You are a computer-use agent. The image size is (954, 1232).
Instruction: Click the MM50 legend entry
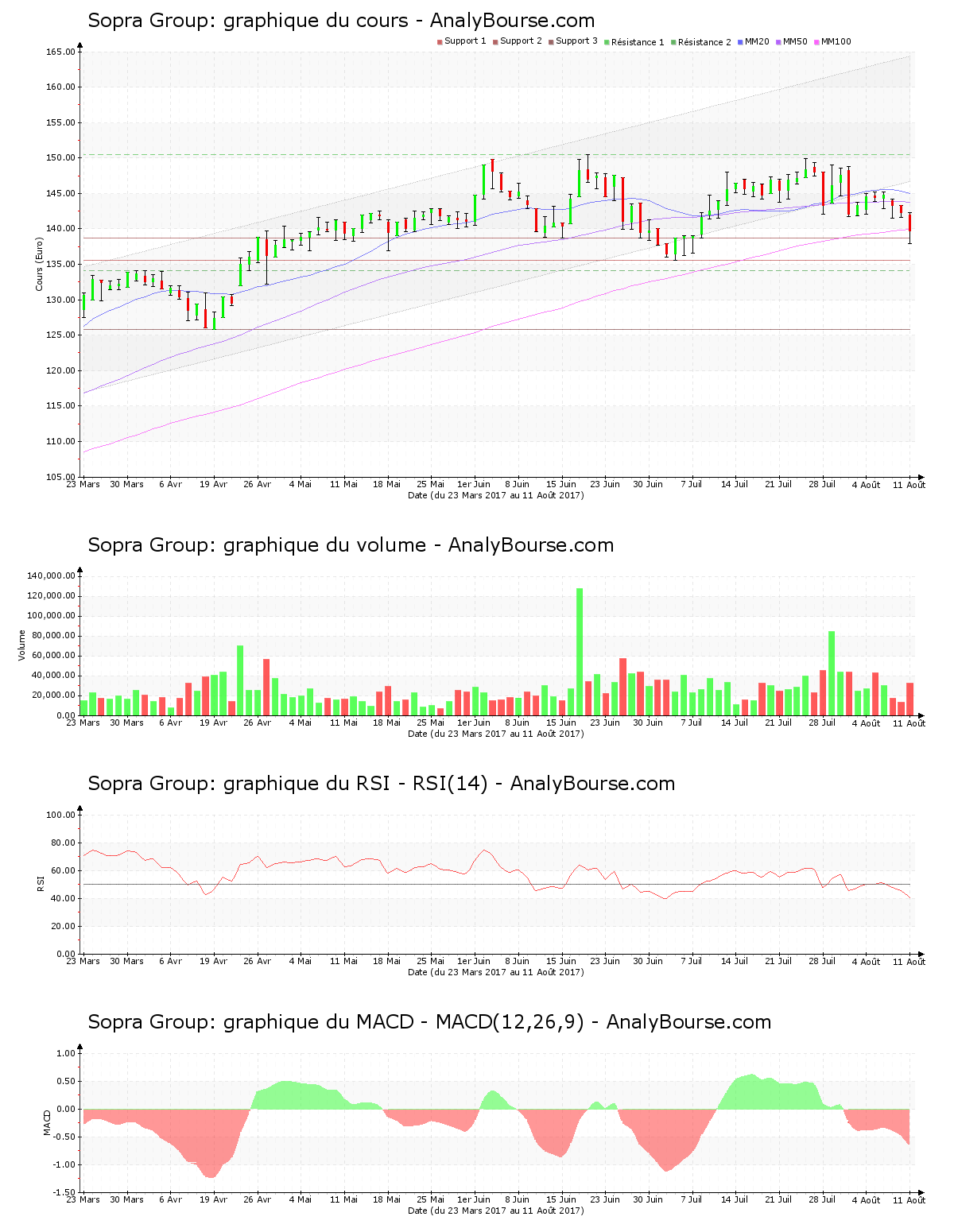[x=792, y=41]
